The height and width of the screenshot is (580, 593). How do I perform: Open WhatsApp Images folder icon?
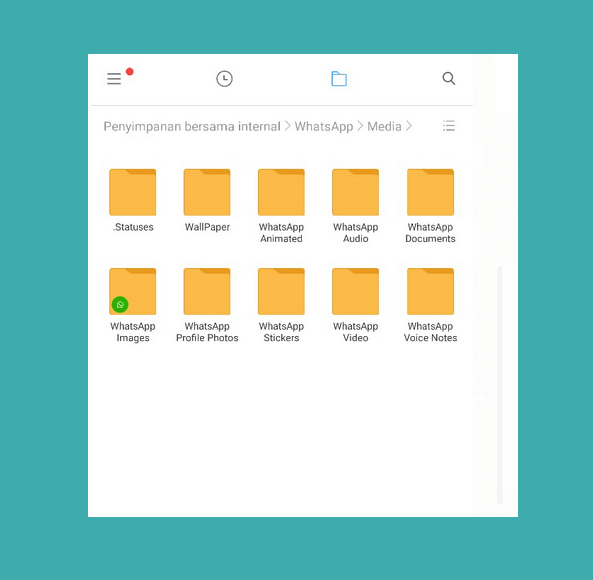pos(133,291)
